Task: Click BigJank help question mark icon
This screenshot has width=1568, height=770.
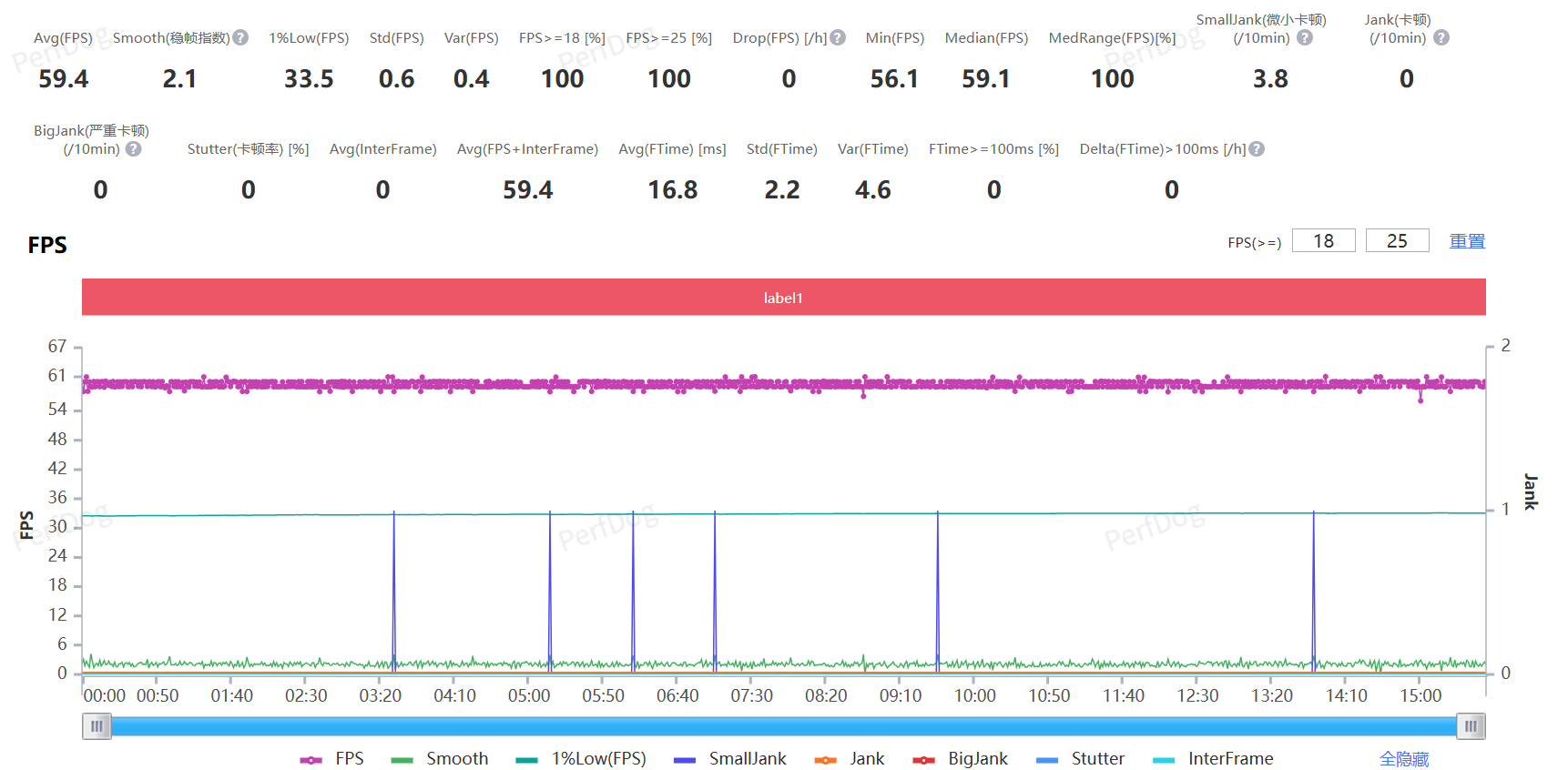Action: click(134, 149)
